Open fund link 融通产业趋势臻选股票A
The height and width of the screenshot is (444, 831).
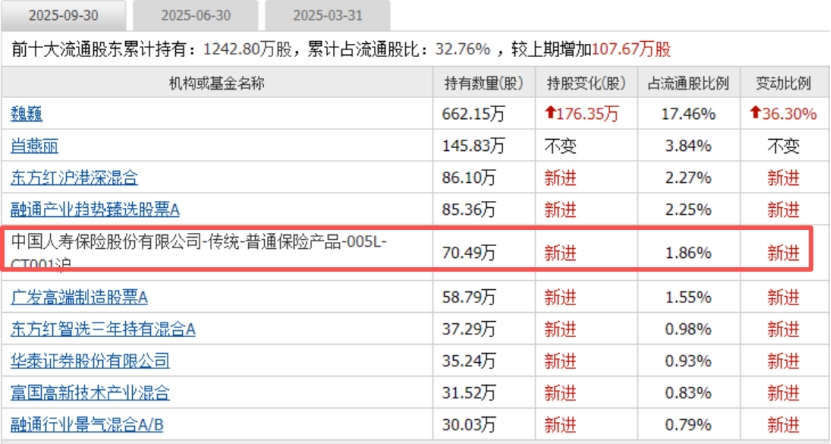tap(95, 210)
